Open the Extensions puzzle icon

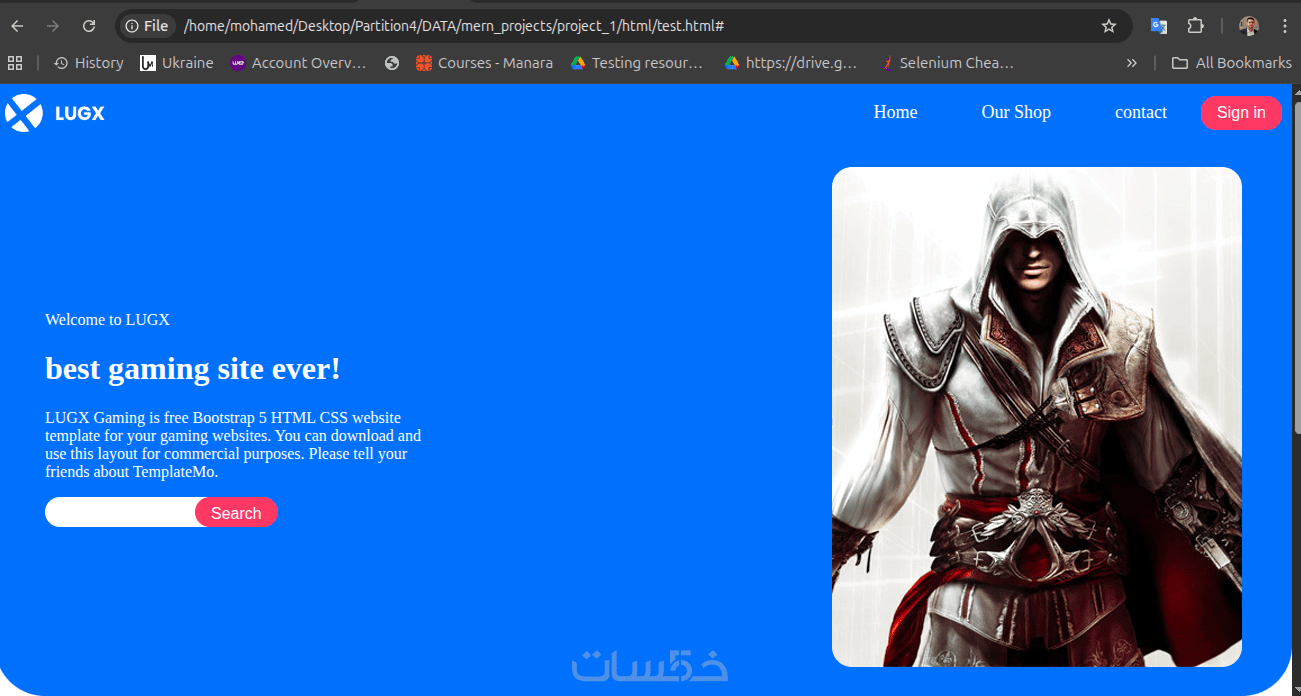coord(1195,26)
